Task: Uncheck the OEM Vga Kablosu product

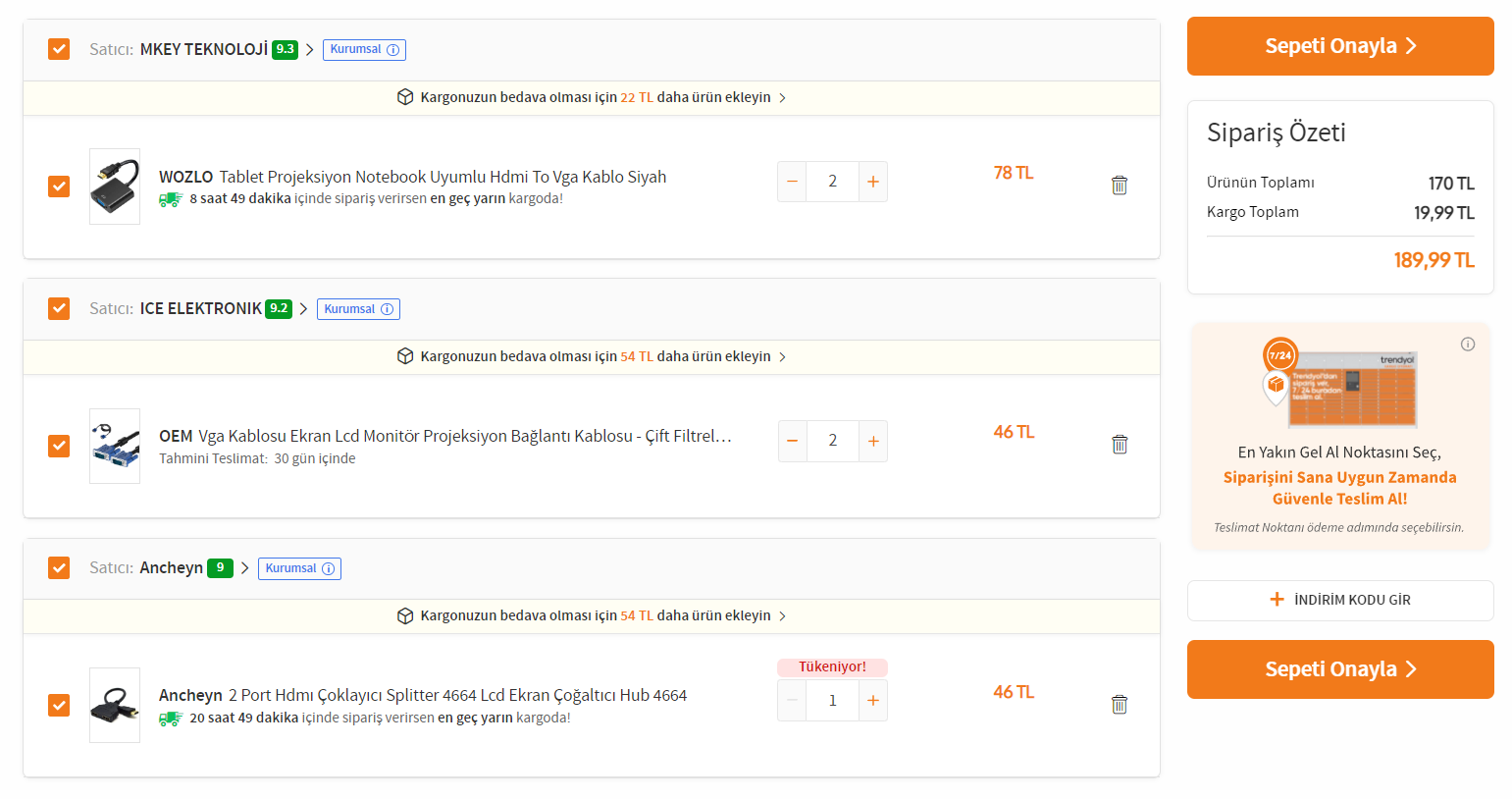Action: 59,446
